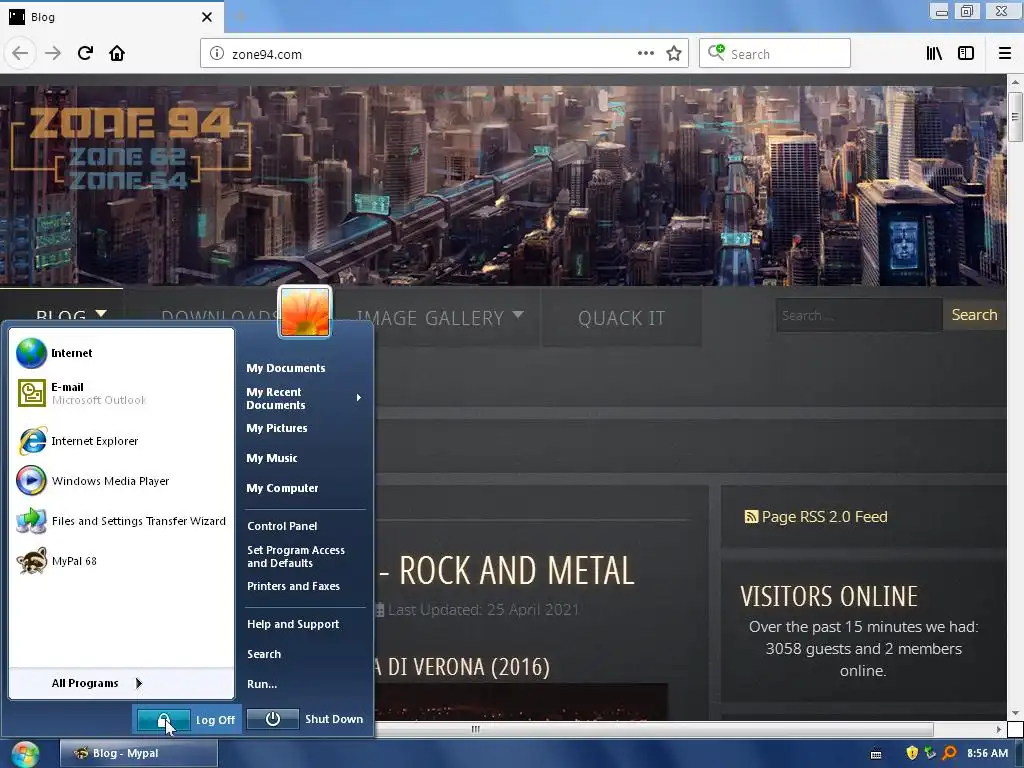Go back with the browser back arrow

(x=20, y=54)
